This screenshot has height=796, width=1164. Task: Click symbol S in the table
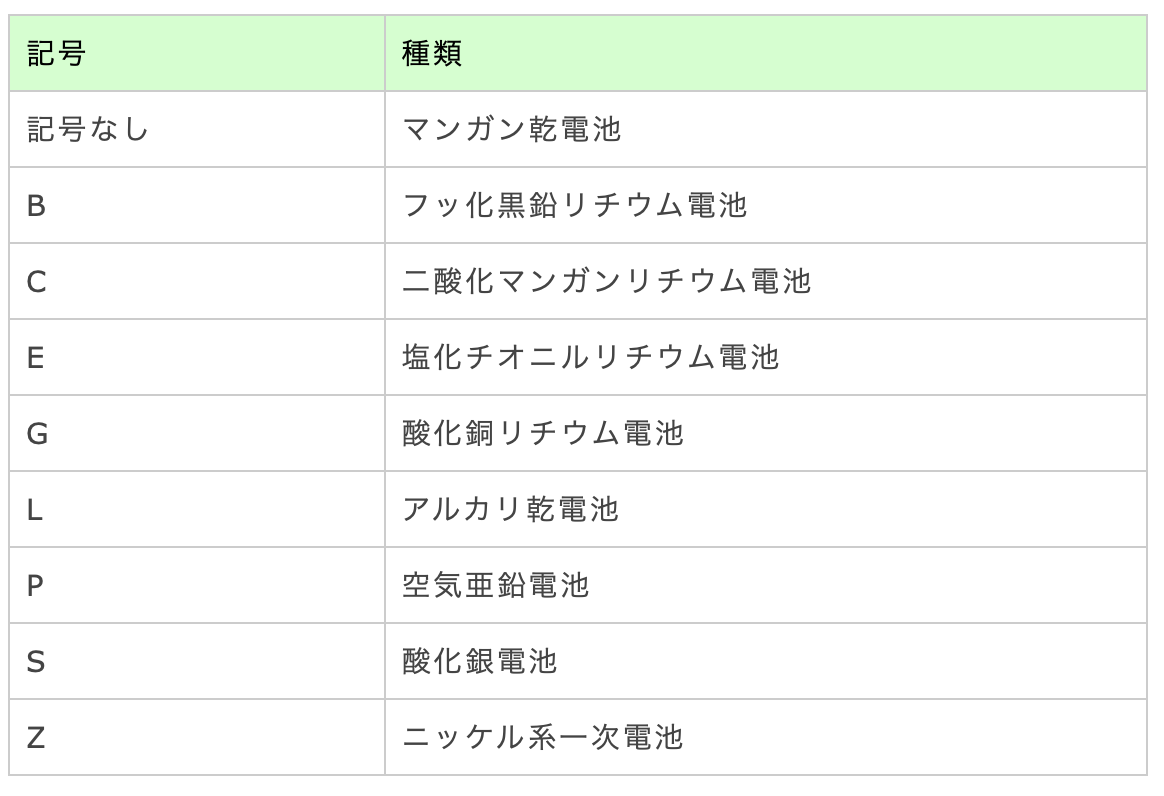click(36, 661)
